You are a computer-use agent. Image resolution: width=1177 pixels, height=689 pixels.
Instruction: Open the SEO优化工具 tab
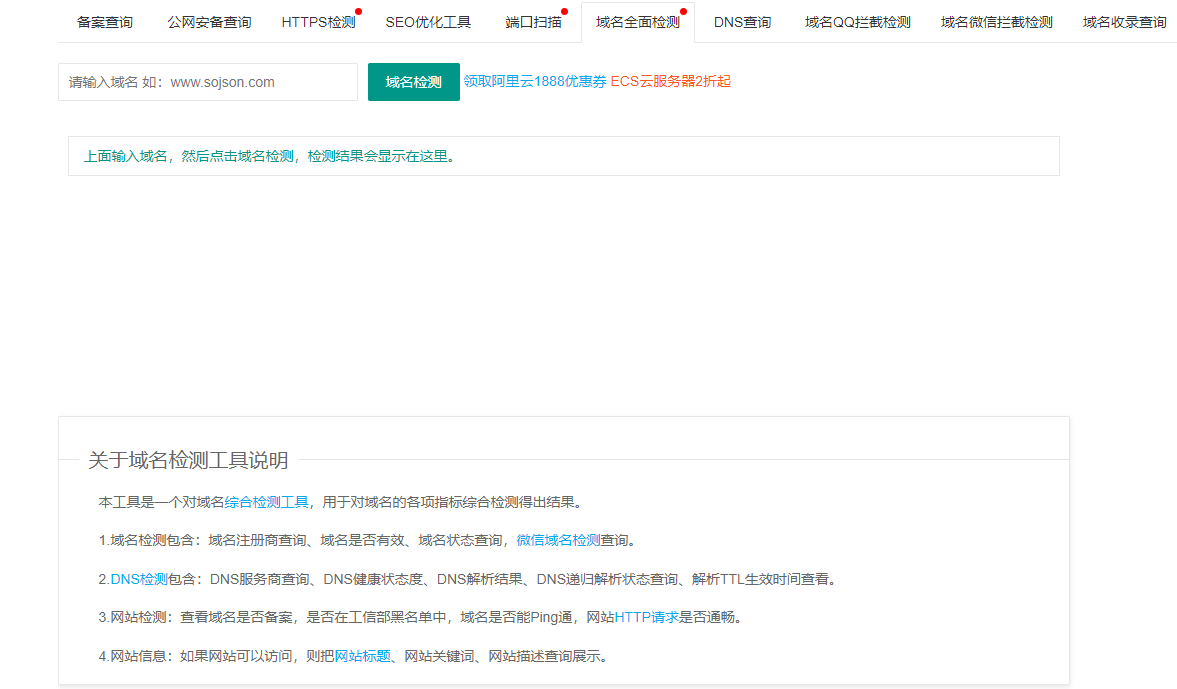click(x=428, y=22)
